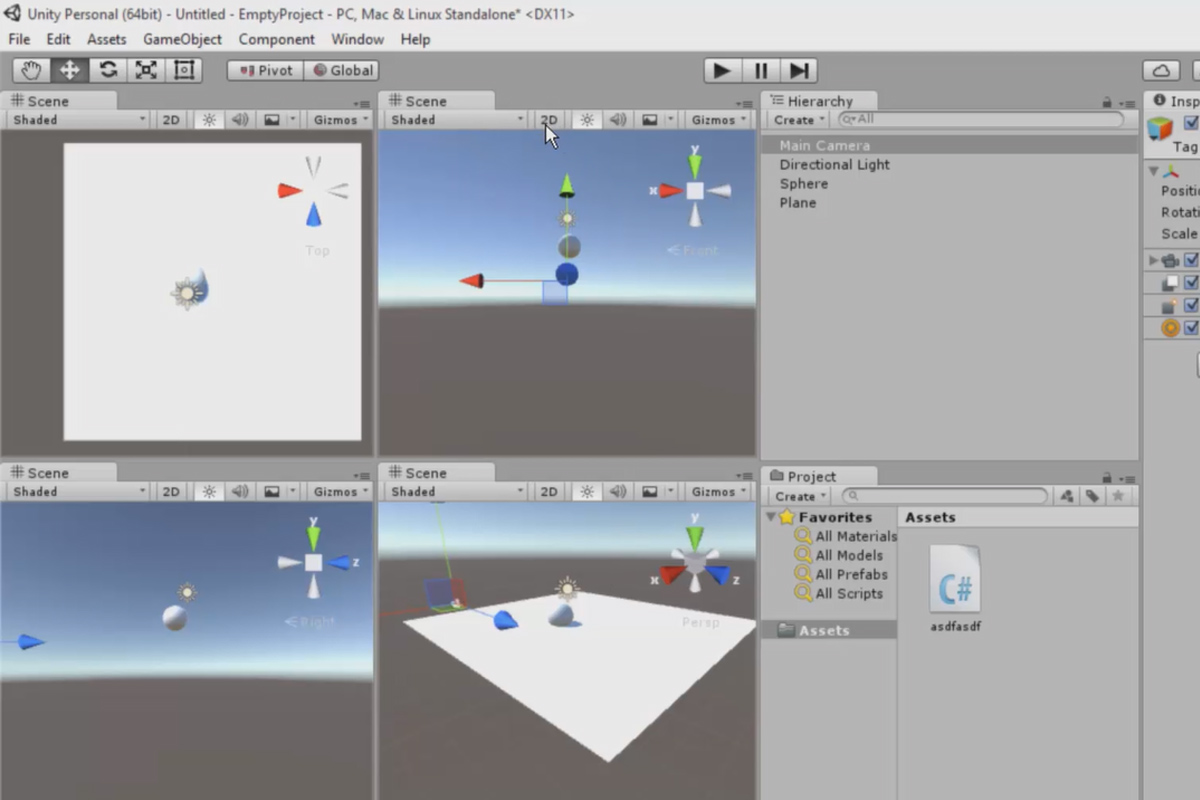Image resolution: width=1200 pixels, height=800 pixels.
Task: Enable 2D mode in the Front scene view
Action: 548,119
